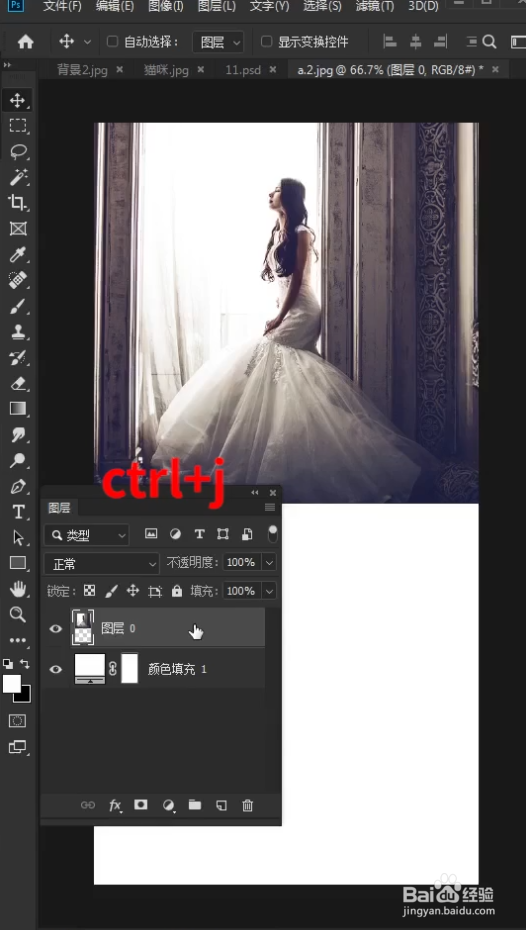This screenshot has height=930, width=526.
Task: Switch to the 猫咪.jpg document tab
Action: coord(166,70)
